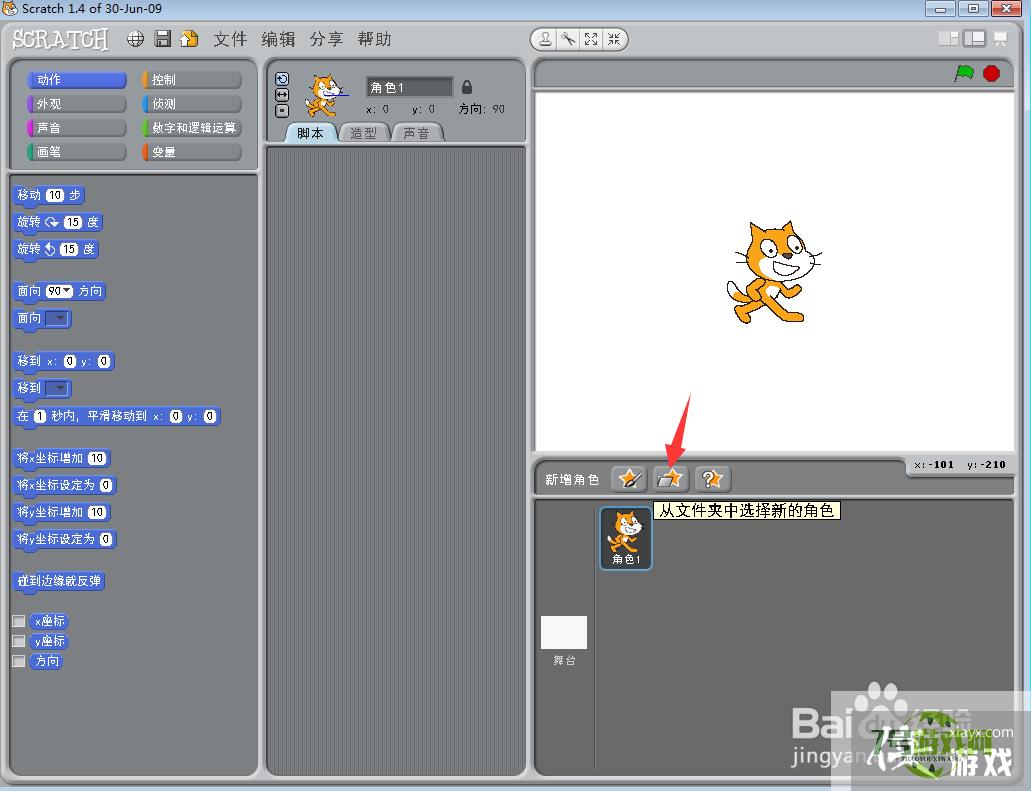
Task: Click the 在1秒内平滑移动到 block
Action: tap(116, 417)
